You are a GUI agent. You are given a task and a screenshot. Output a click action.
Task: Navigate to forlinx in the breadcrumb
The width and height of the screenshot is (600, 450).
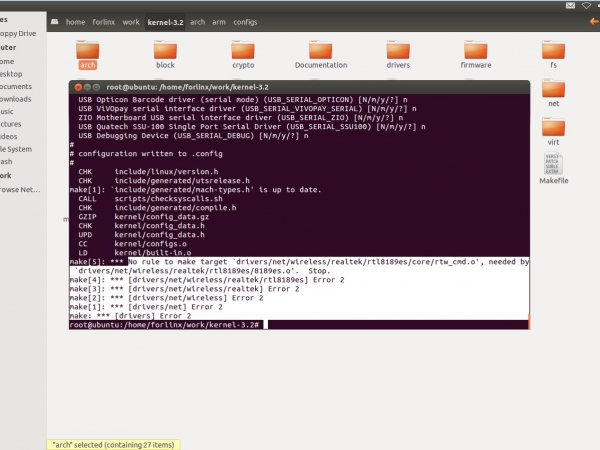click(105, 21)
